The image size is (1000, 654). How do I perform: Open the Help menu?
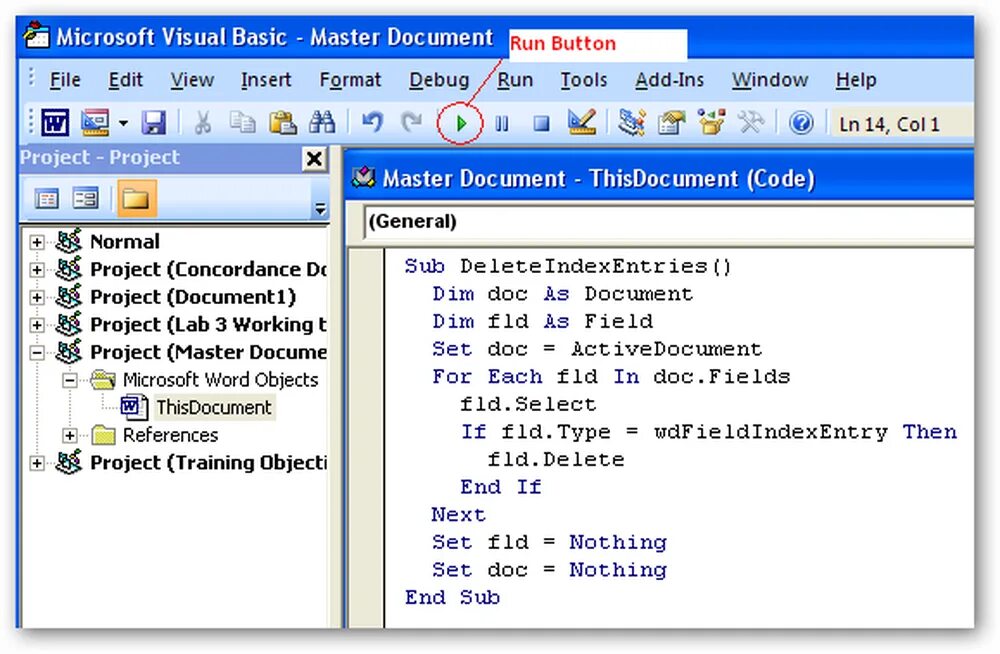click(x=856, y=80)
